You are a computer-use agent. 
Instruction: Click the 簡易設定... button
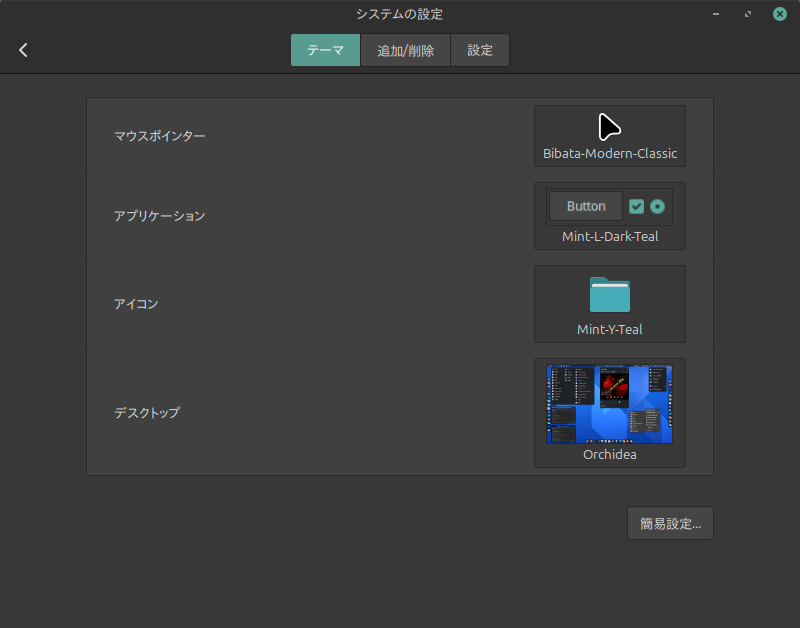[x=670, y=523]
